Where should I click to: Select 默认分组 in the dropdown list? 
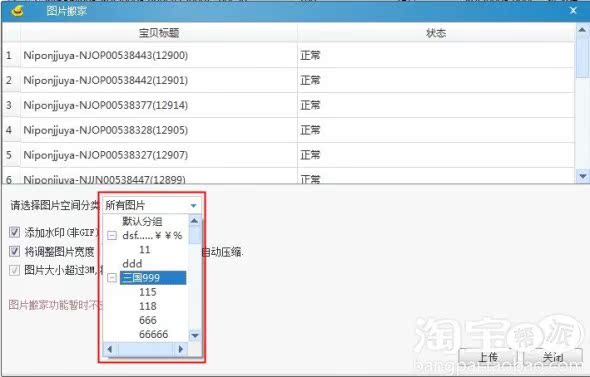(142, 221)
